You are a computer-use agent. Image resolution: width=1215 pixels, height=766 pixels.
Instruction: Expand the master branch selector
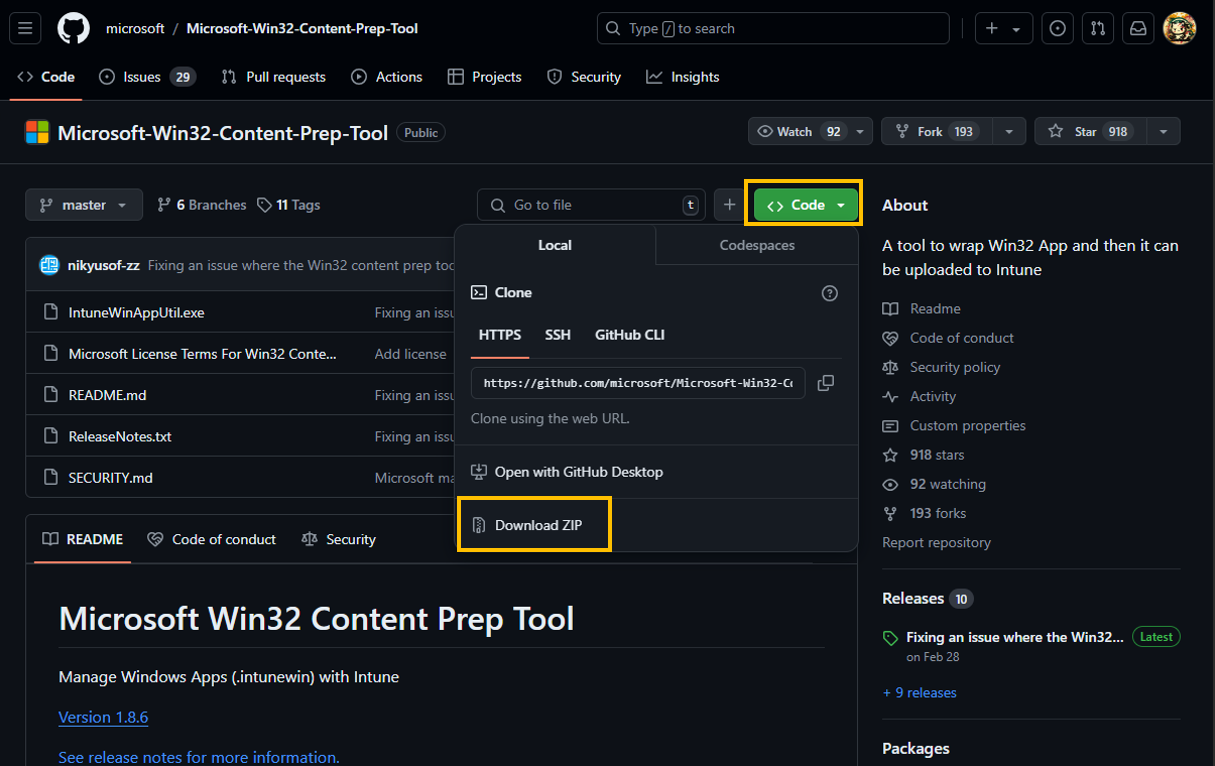coord(84,205)
